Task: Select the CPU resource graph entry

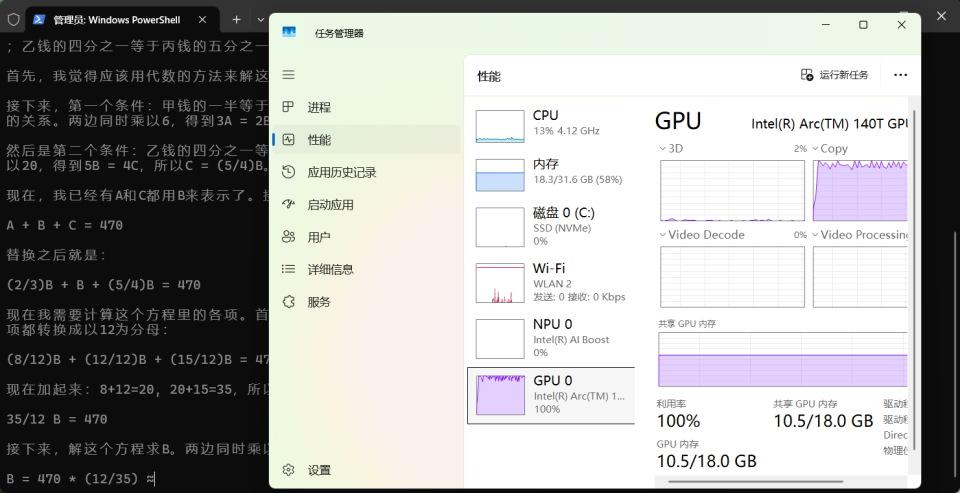Action: [x=551, y=126]
